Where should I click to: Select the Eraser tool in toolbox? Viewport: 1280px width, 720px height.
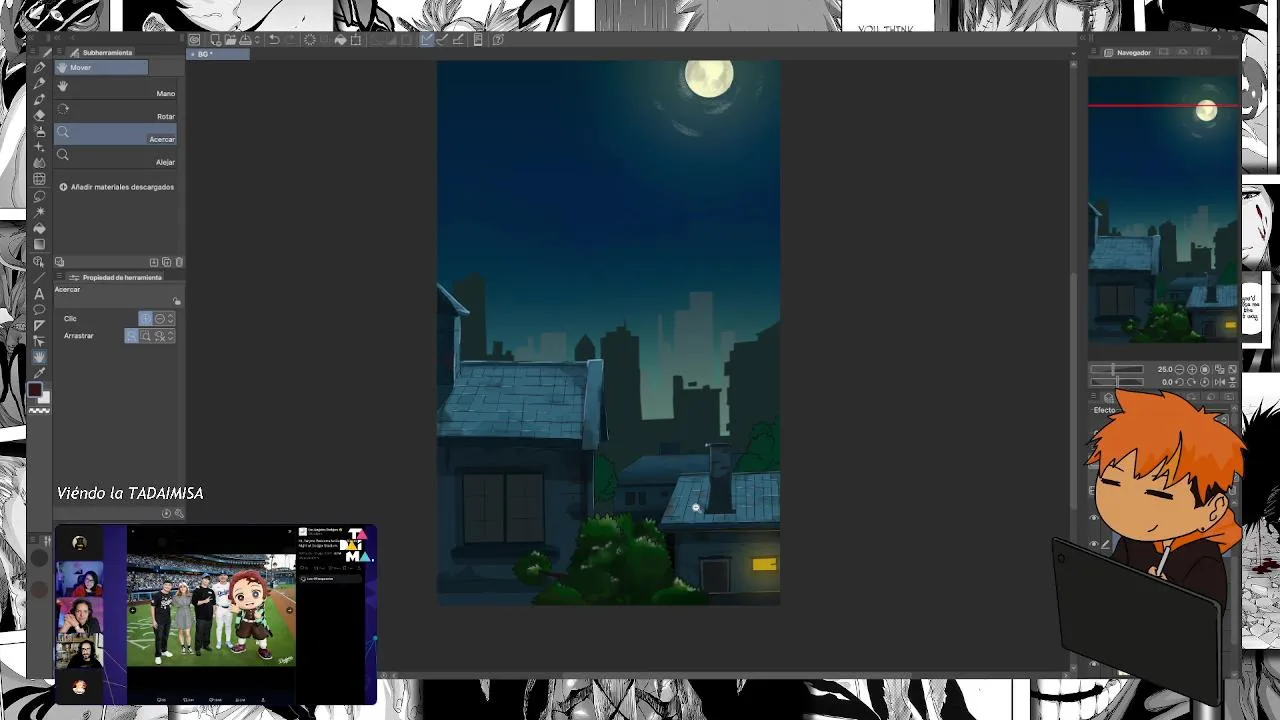coord(39,115)
